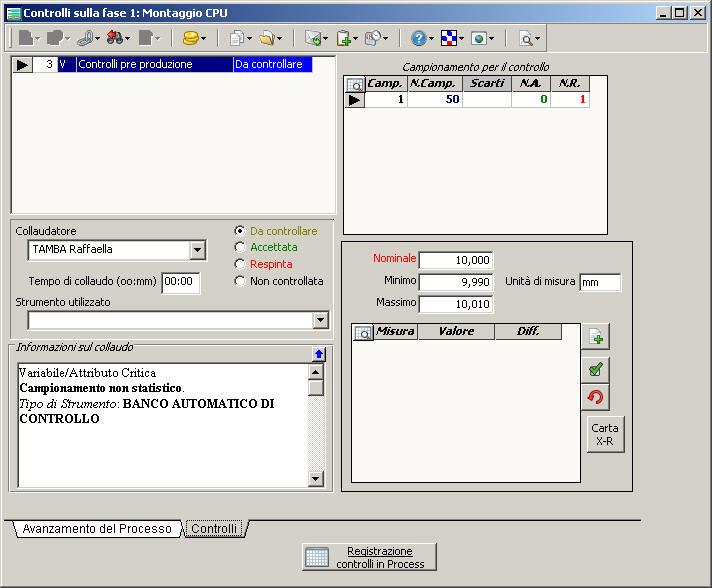Switch to Avanzamento del Processo tab
The width and height of the screenshot is (712, 588).
(x=97, y=529)
